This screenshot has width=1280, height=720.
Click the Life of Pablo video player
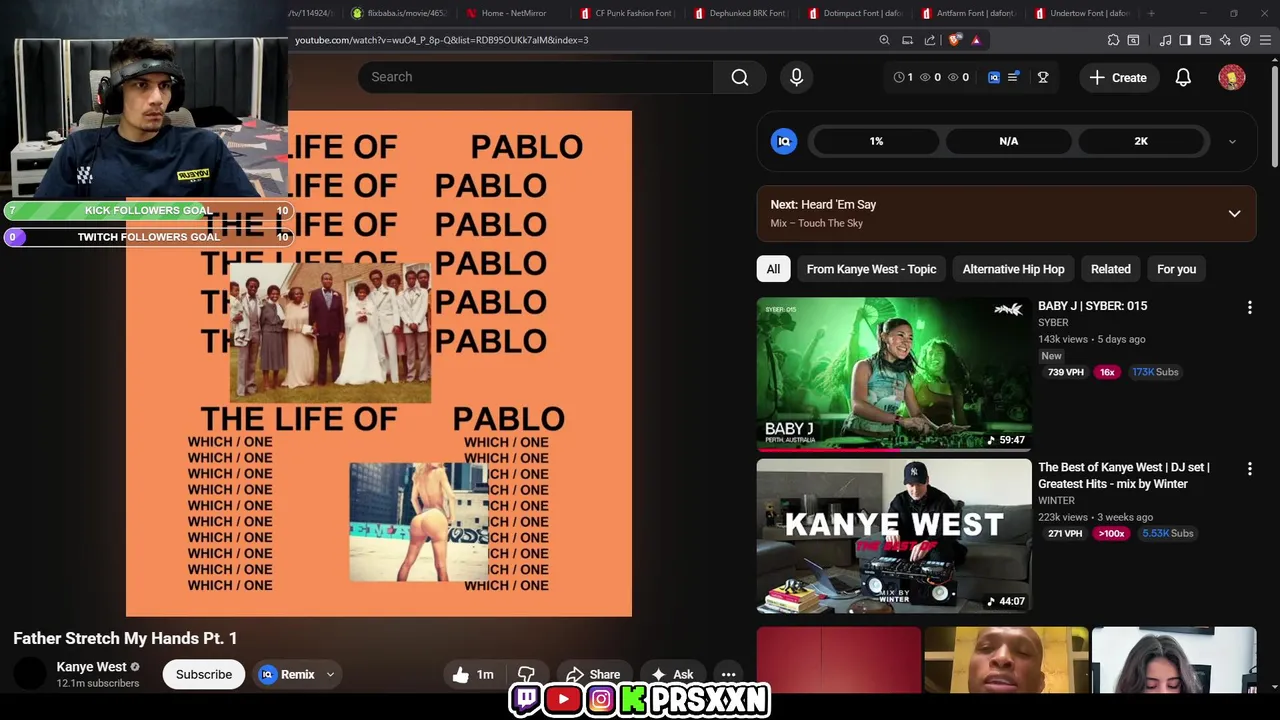[379, 364]
